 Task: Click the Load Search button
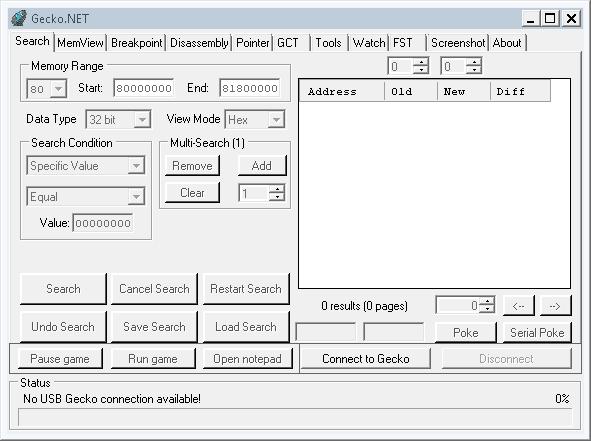246,327
